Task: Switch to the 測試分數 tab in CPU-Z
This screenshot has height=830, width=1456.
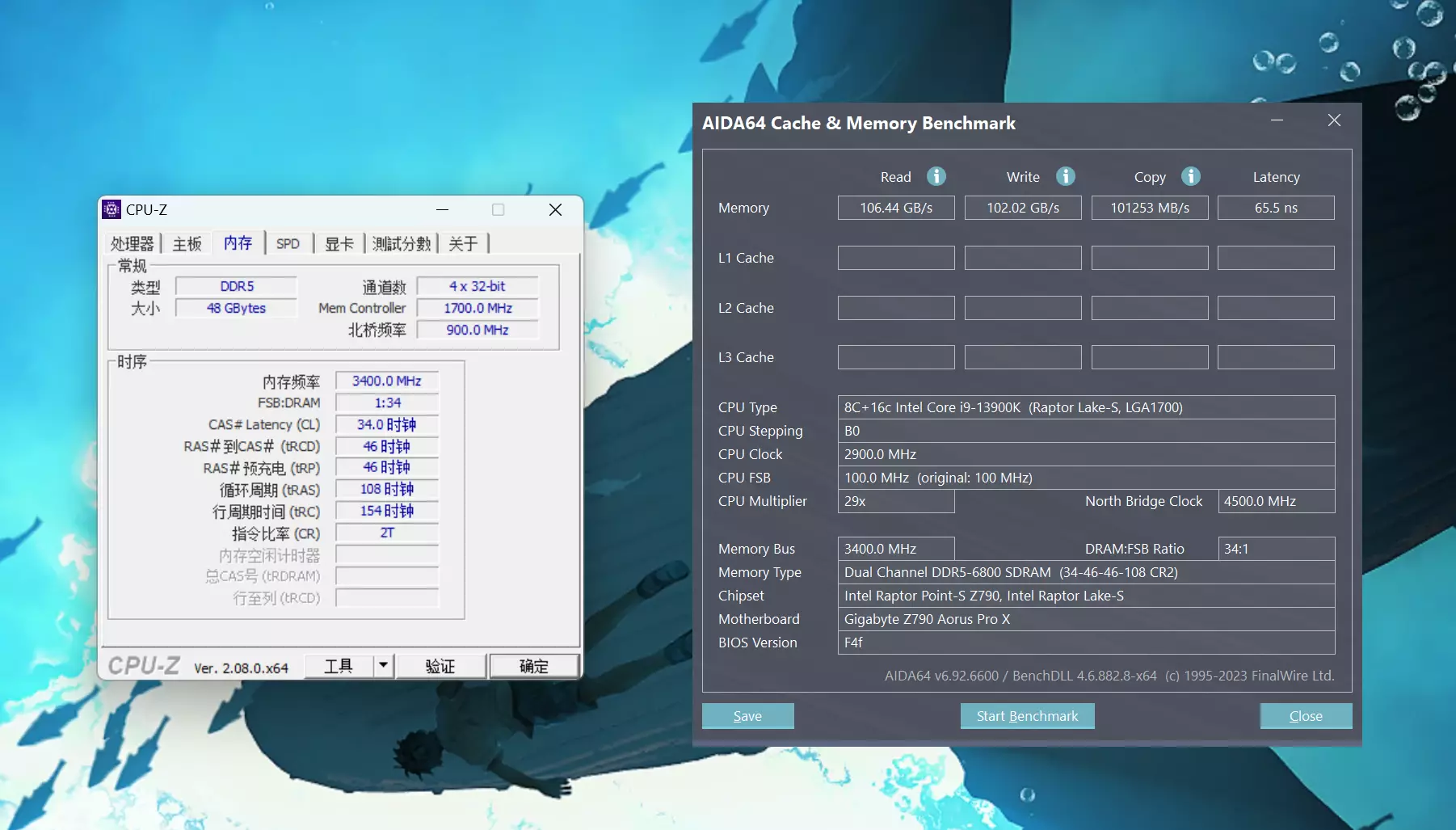Action: 402,243
